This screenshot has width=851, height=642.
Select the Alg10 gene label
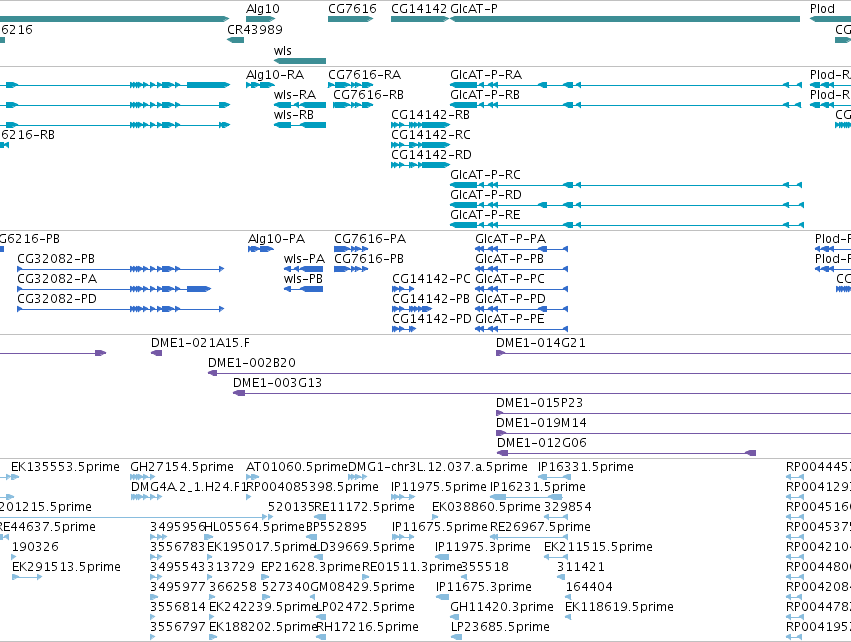(263, 9)
